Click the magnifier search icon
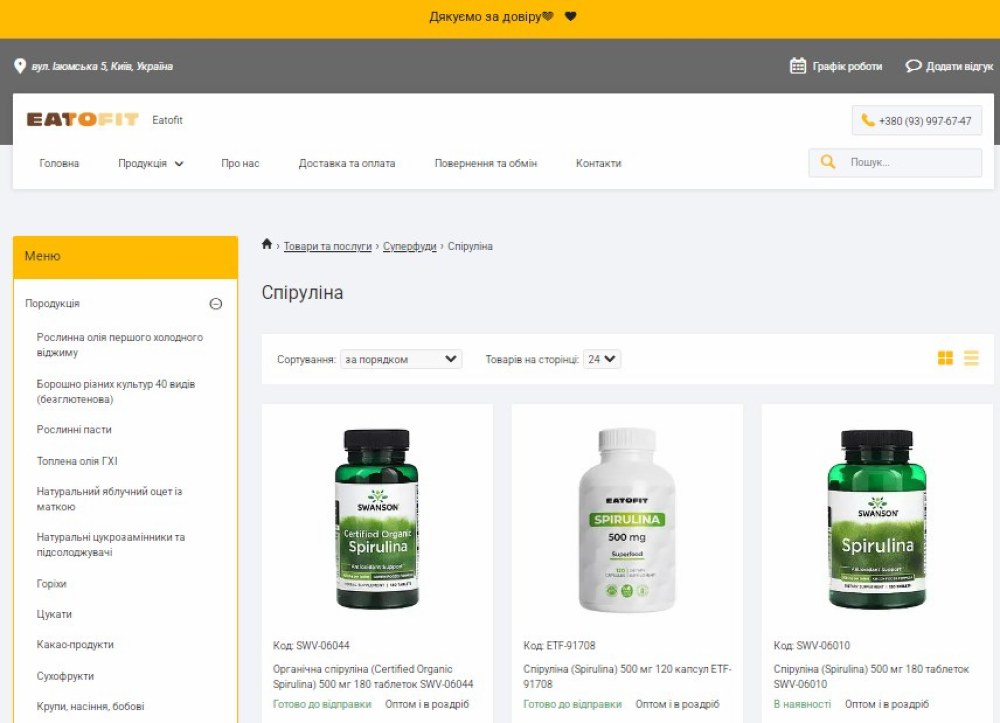The height and width of the screenshot is (723, 1000). pyautogui.click(x=828, y=162)
